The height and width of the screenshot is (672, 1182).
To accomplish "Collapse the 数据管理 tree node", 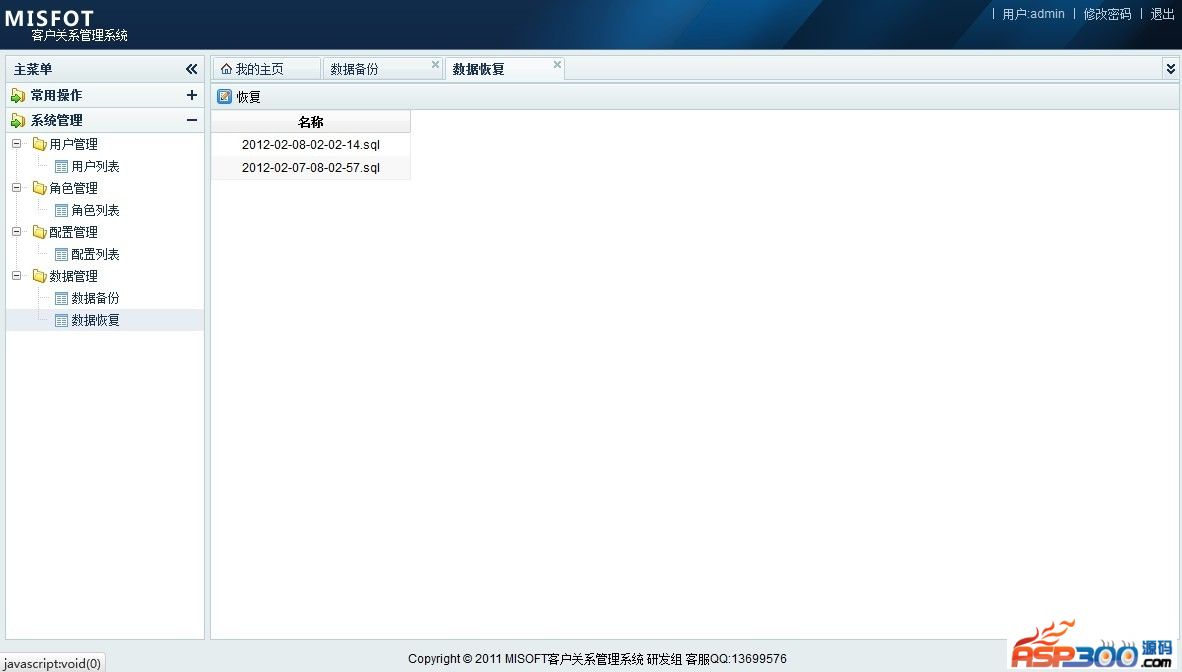I will [x=17, y=275].
